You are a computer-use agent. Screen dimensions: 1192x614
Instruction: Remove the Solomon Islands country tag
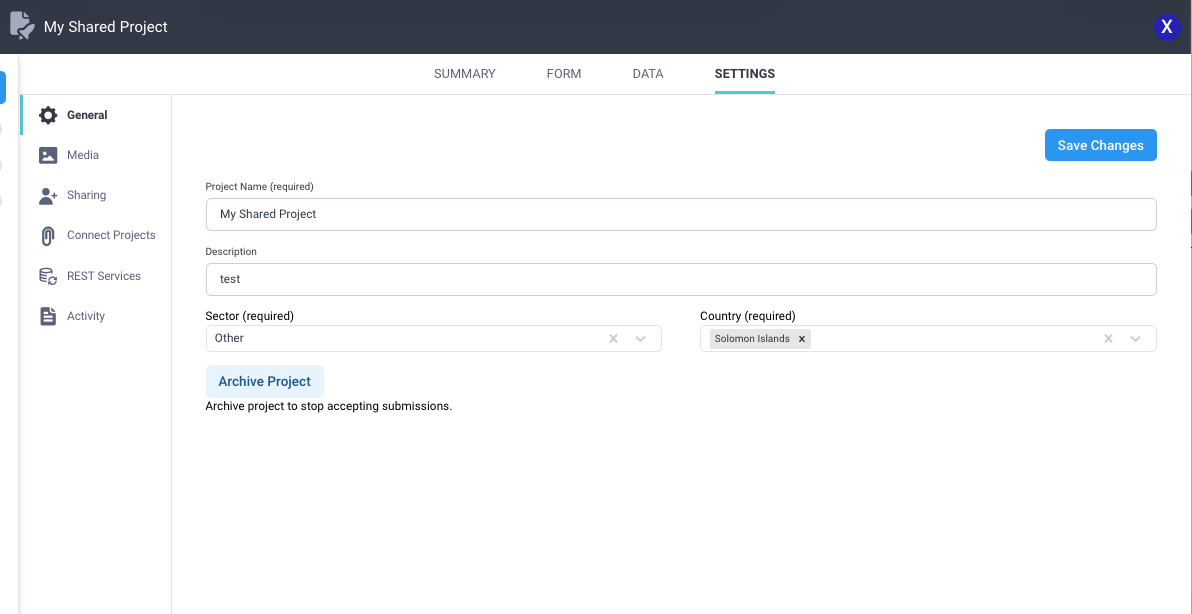coord(802,339)
